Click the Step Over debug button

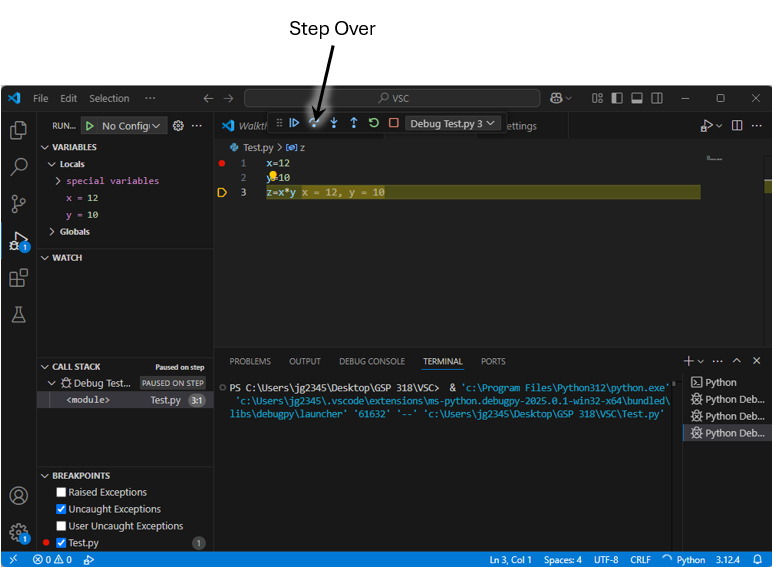coord(314,123)
